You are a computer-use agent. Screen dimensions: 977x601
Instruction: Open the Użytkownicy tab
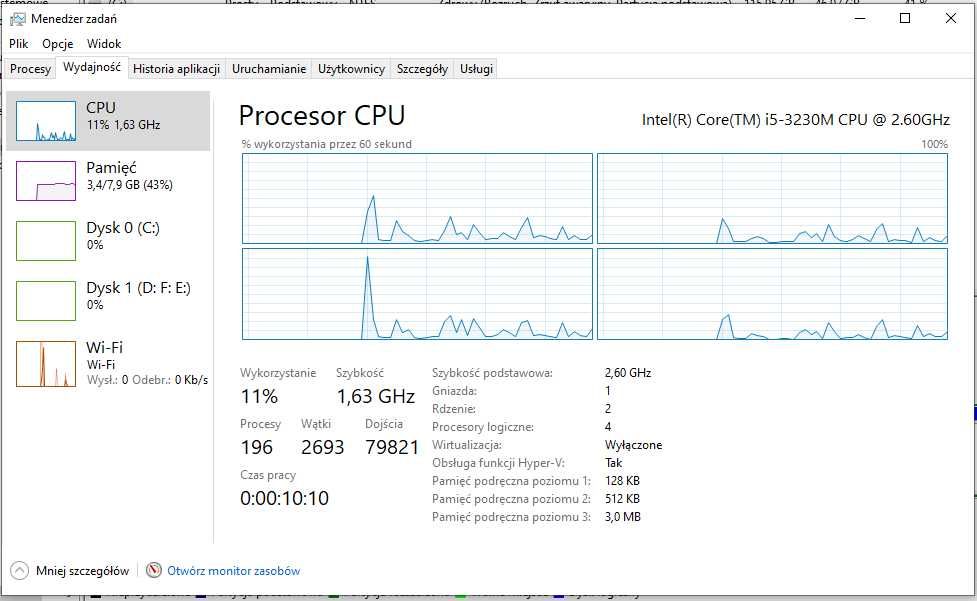tap(351, 69)
